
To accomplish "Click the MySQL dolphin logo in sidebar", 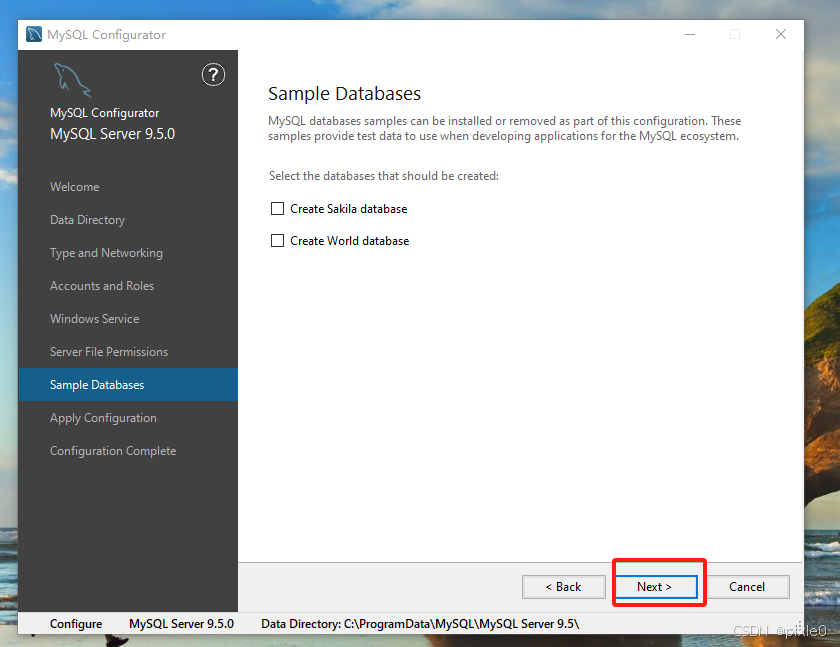I will (72, 80).
